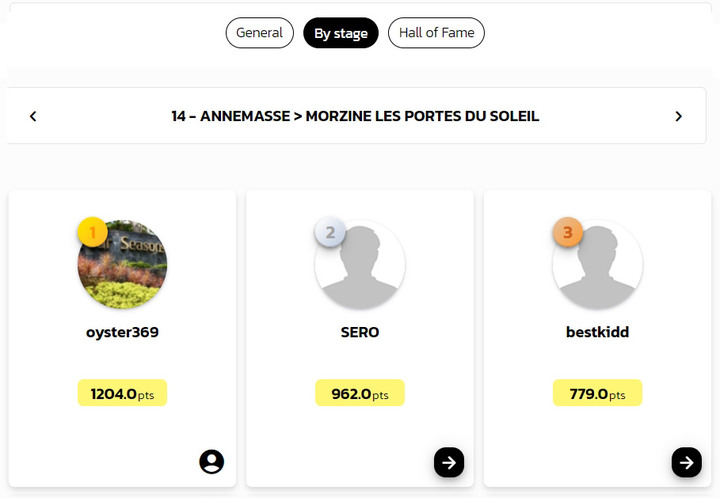Click the bronze rank 3 badge
Screen dimensions: 720x498
coord(568,232)
